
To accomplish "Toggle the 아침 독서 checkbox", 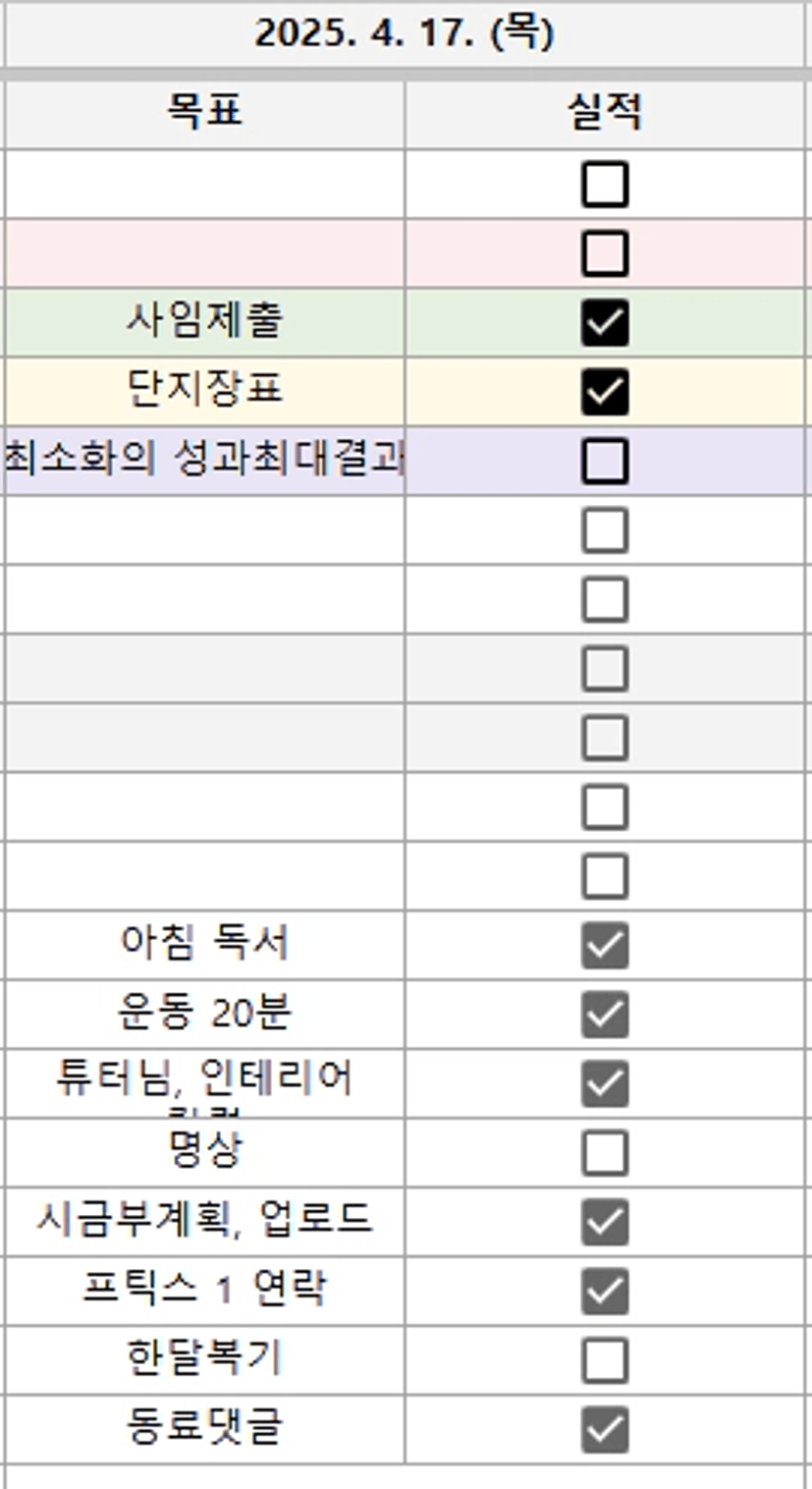I will 604,945.
